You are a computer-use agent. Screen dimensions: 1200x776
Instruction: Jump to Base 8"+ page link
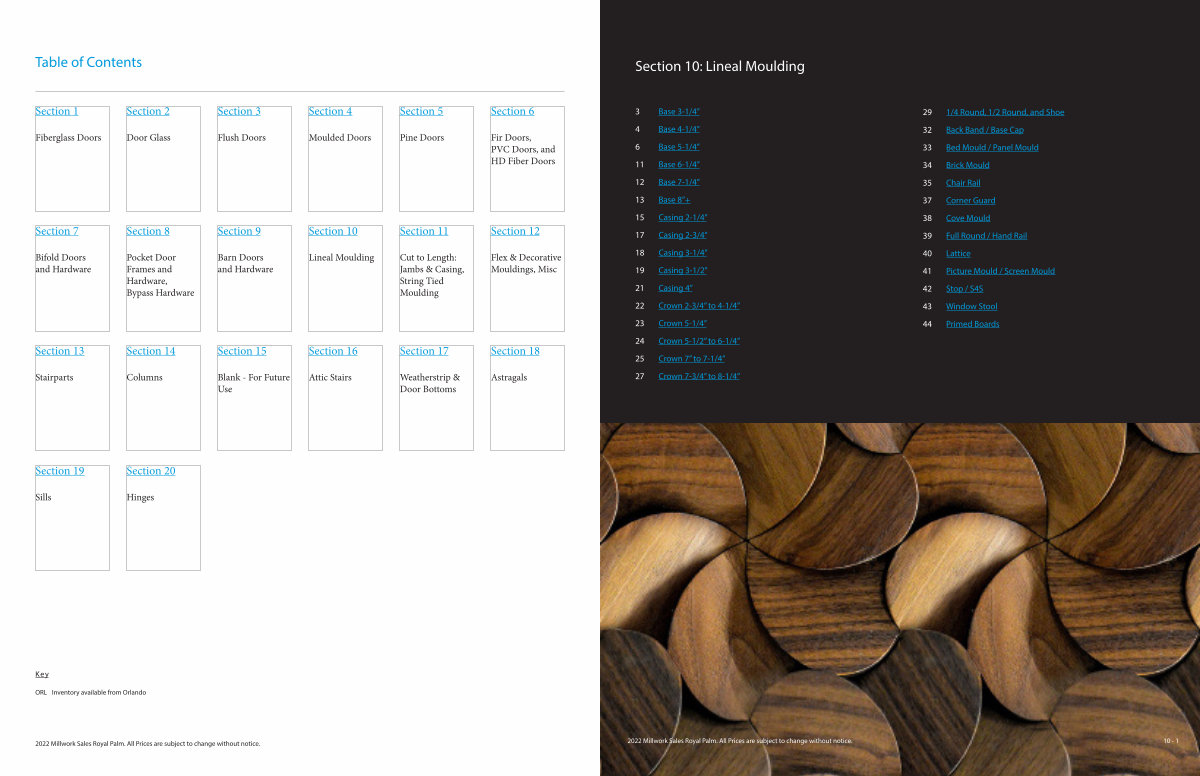[674, 200]
